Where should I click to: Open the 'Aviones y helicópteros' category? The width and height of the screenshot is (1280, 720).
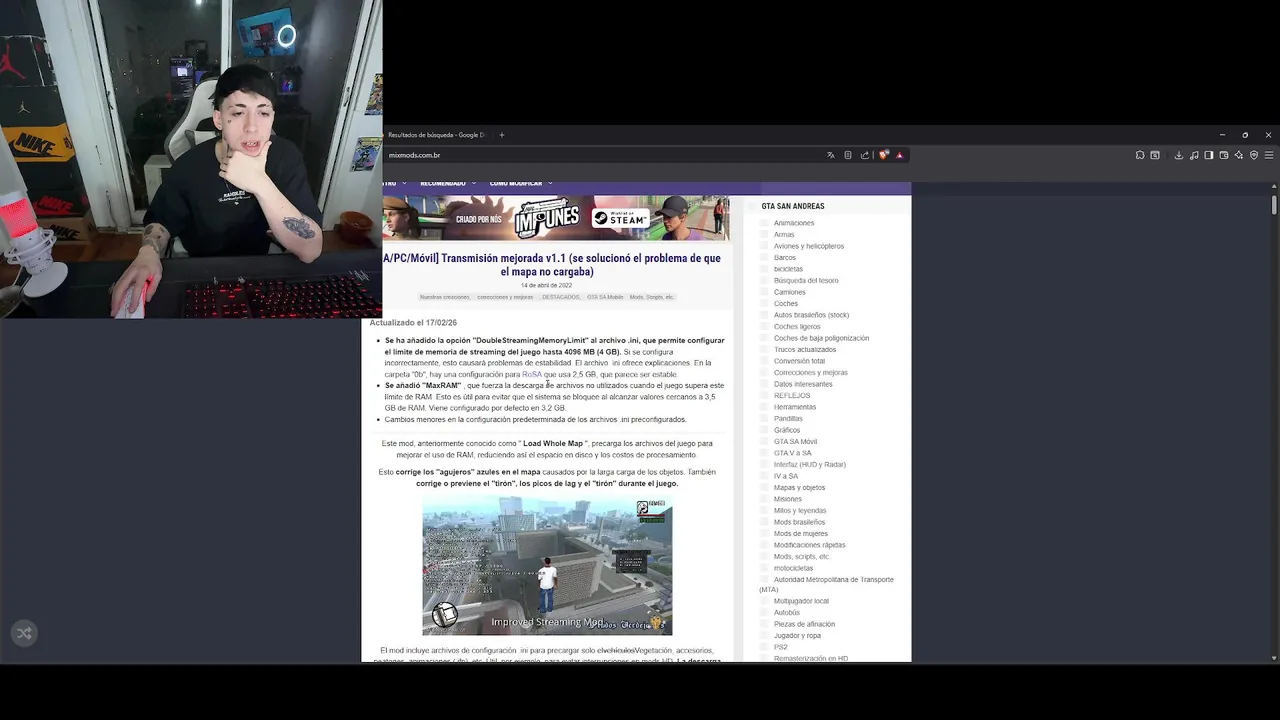(x=809, y=246)
